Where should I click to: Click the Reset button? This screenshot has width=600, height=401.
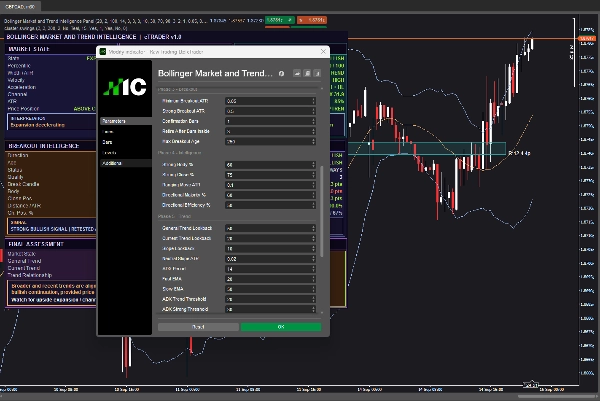198,327
